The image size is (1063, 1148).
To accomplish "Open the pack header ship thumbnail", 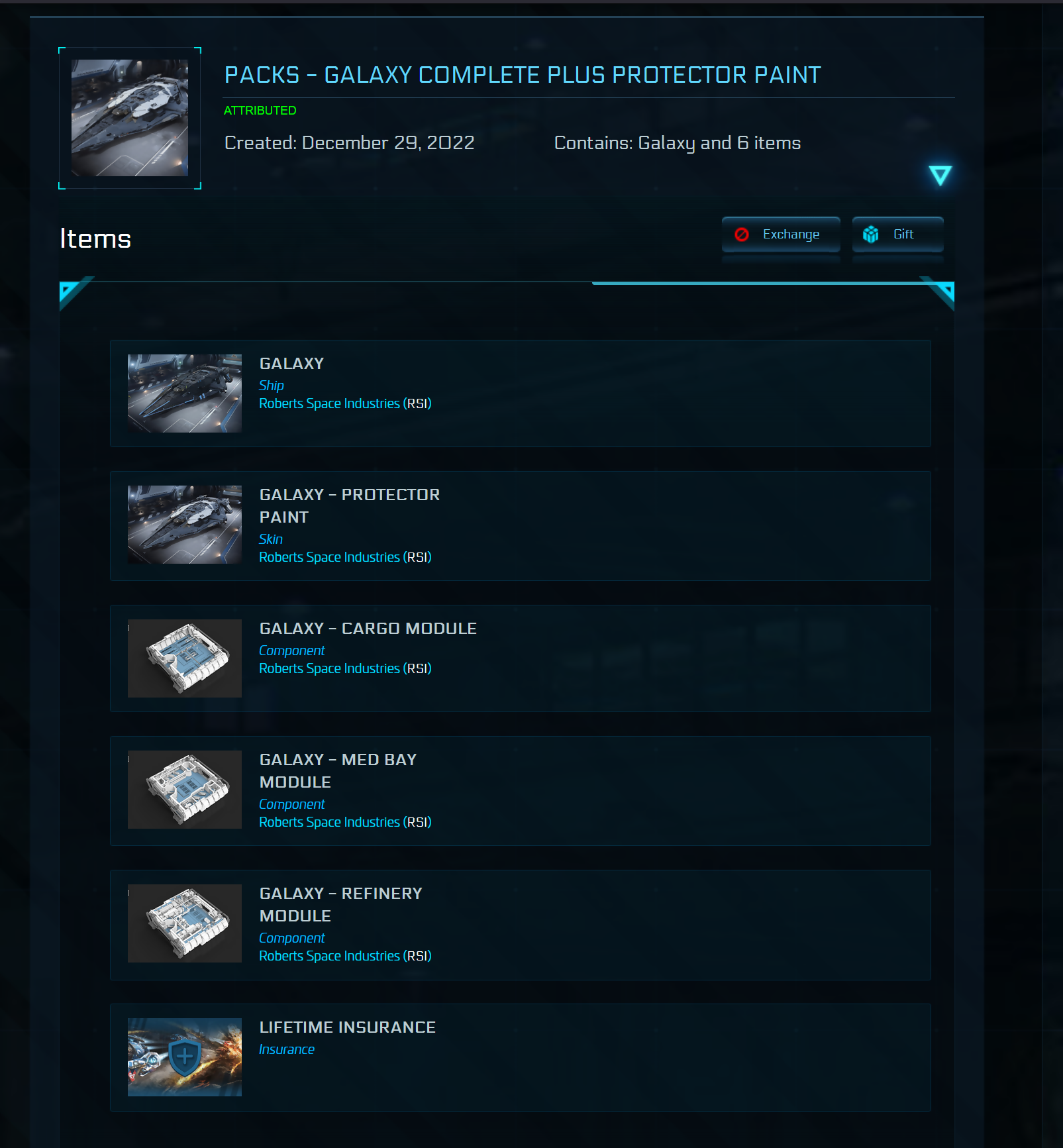I will (130, 118).
